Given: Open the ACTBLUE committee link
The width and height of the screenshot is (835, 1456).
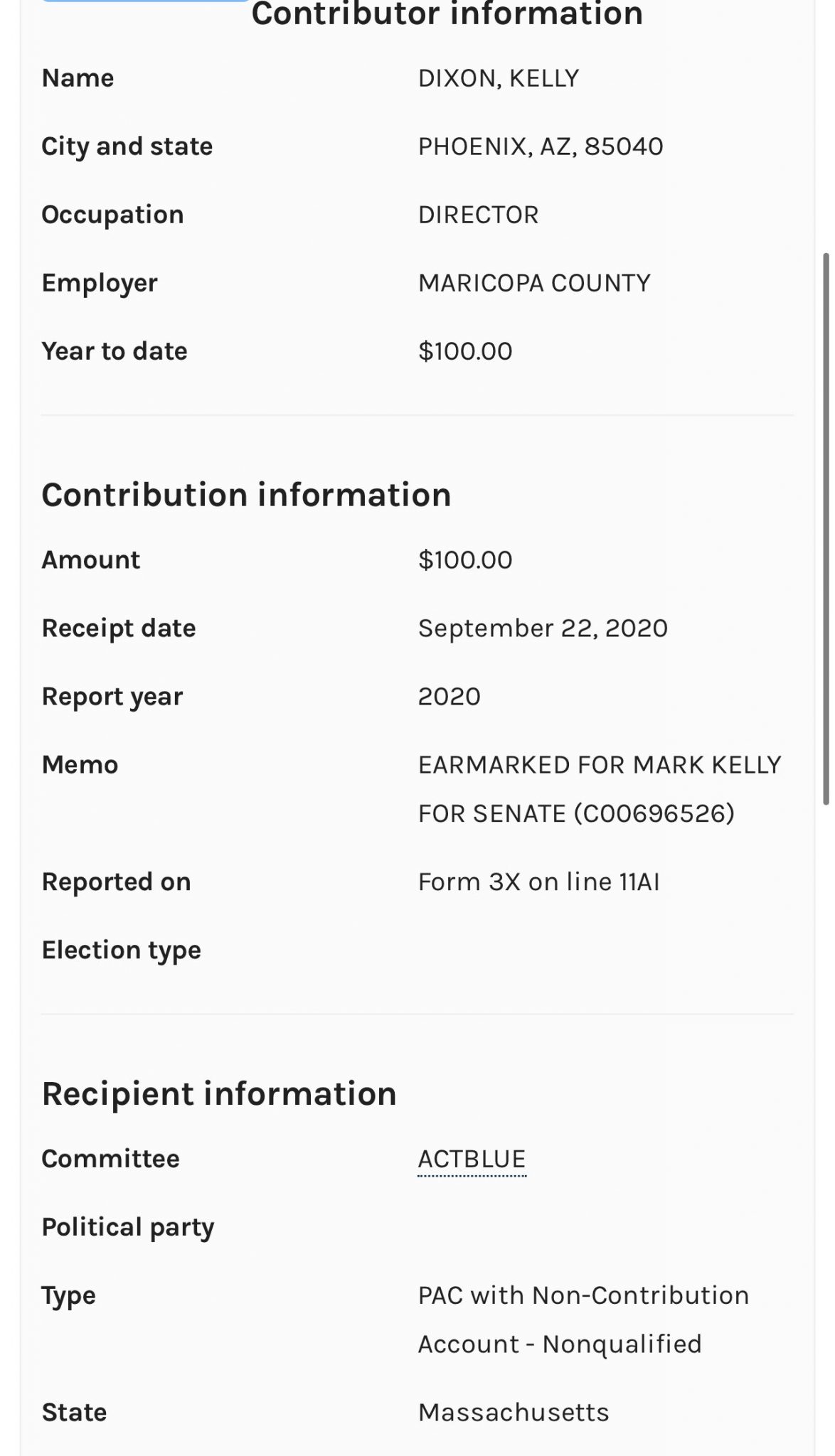Looking at the screenshot, I should tap(472, 1159).
